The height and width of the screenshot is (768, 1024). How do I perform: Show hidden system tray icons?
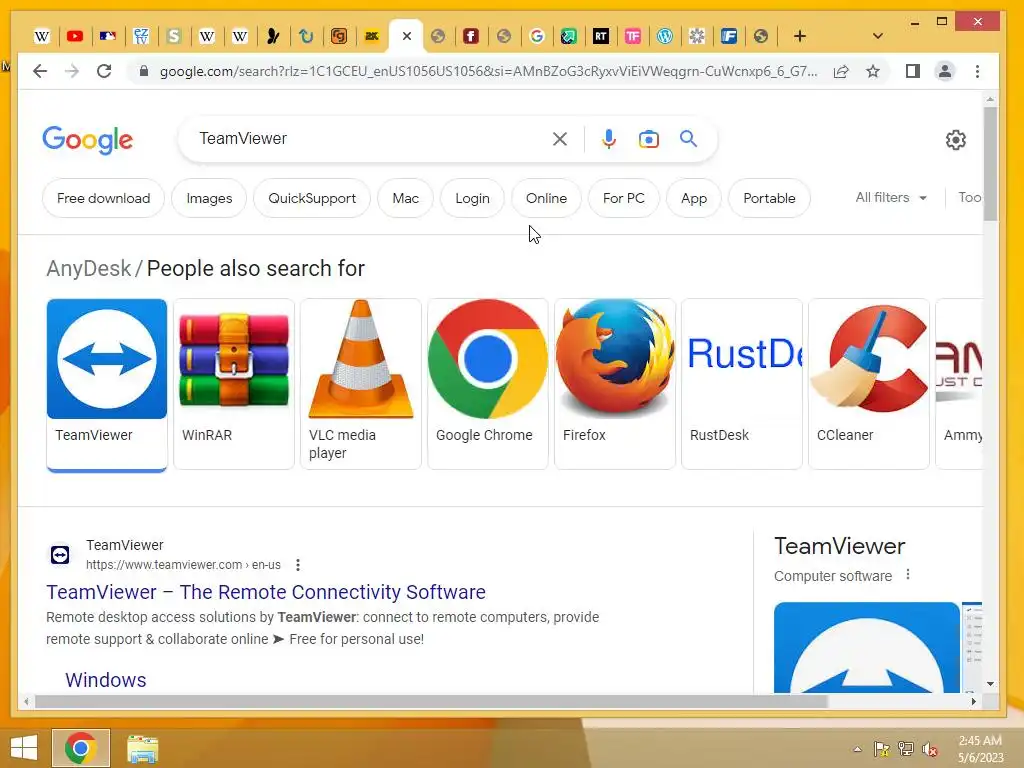point(857,749)
